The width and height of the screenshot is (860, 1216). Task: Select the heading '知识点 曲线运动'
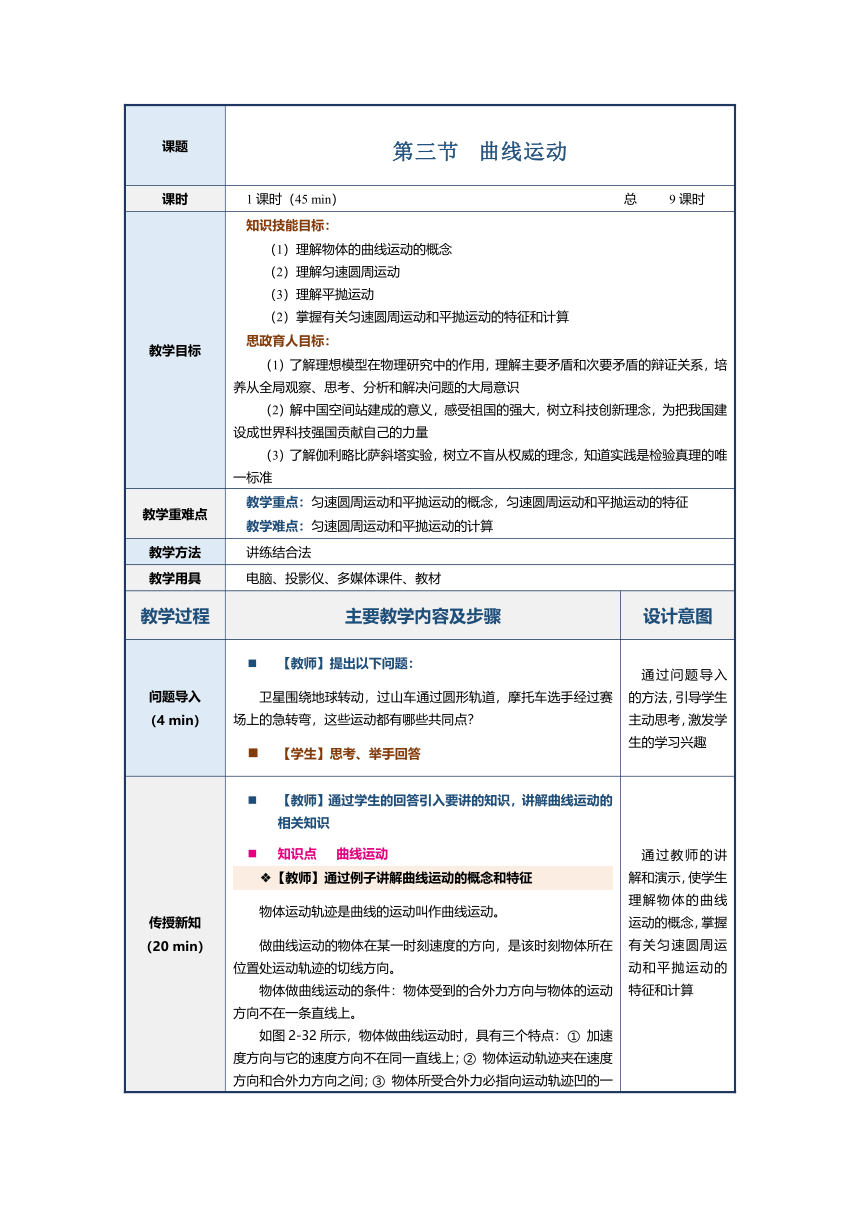[333, 853]
